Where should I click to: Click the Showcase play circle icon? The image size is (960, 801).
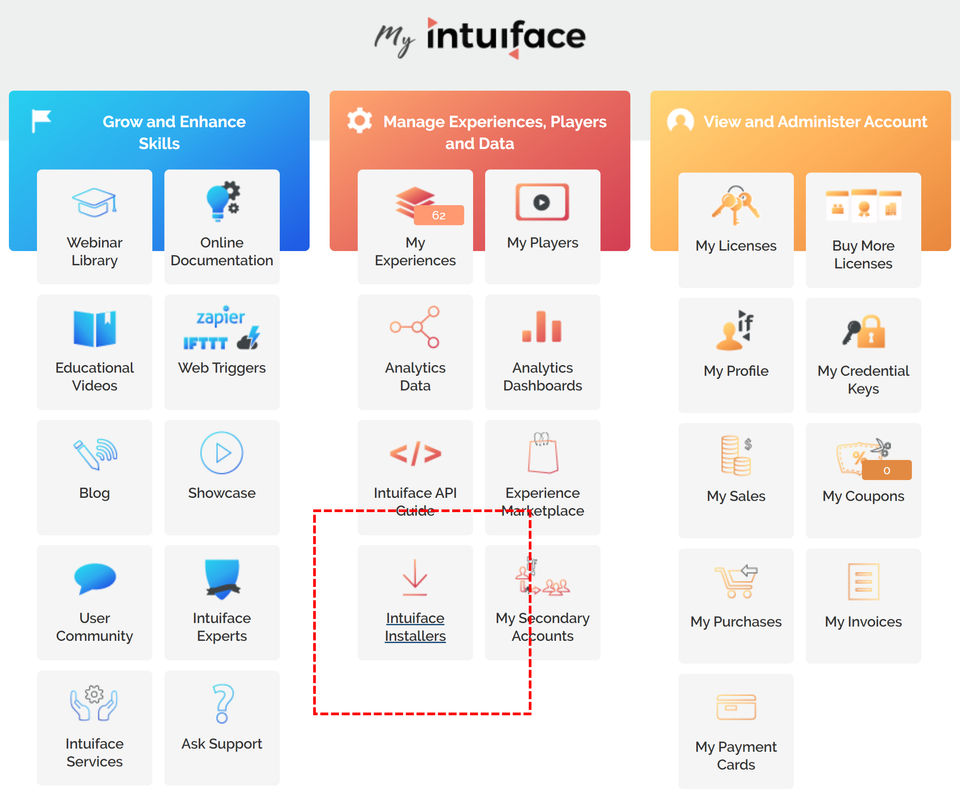222,453
